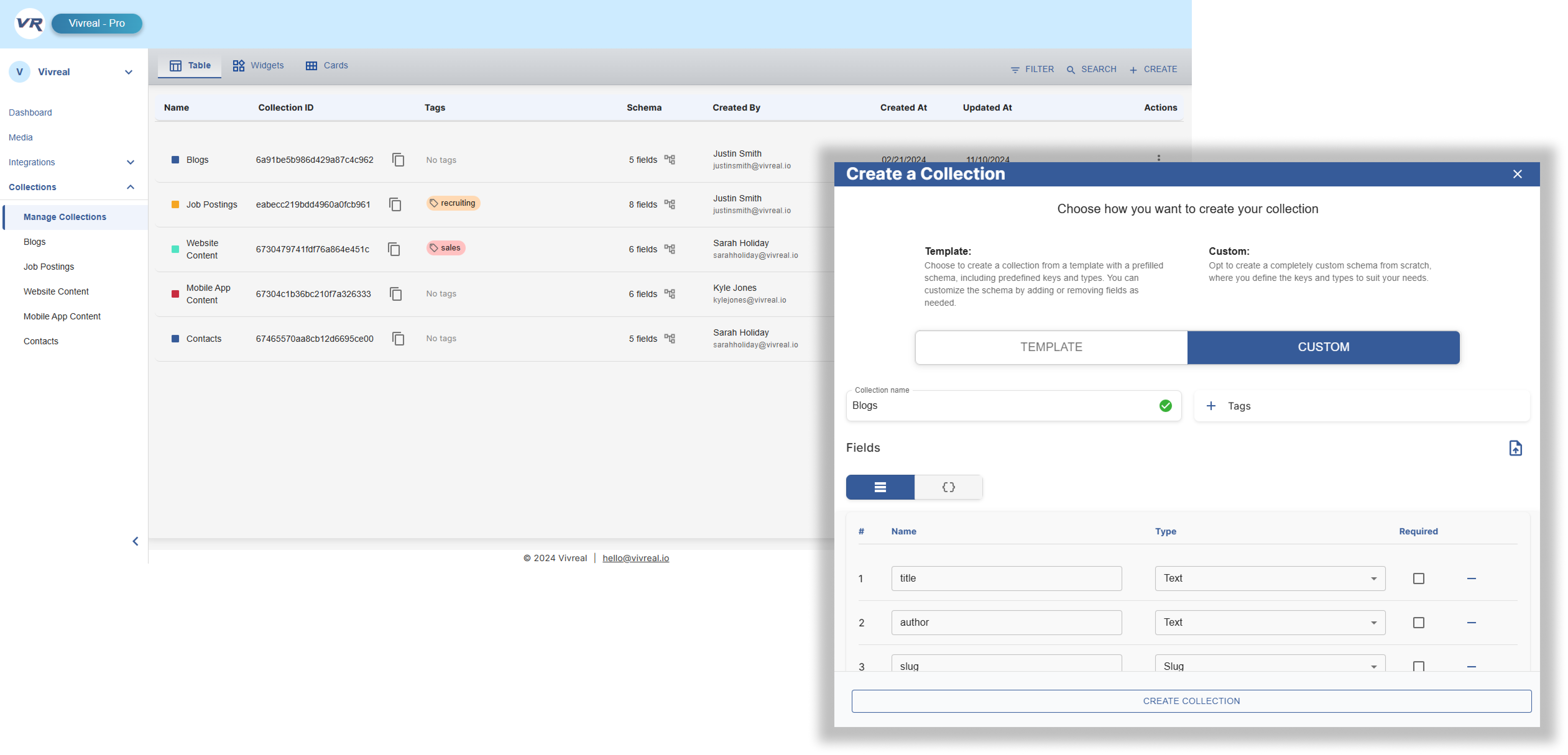Copy the Blogs collection ID
Viewport: 1568px width, 755px height.
click(398, 159)
